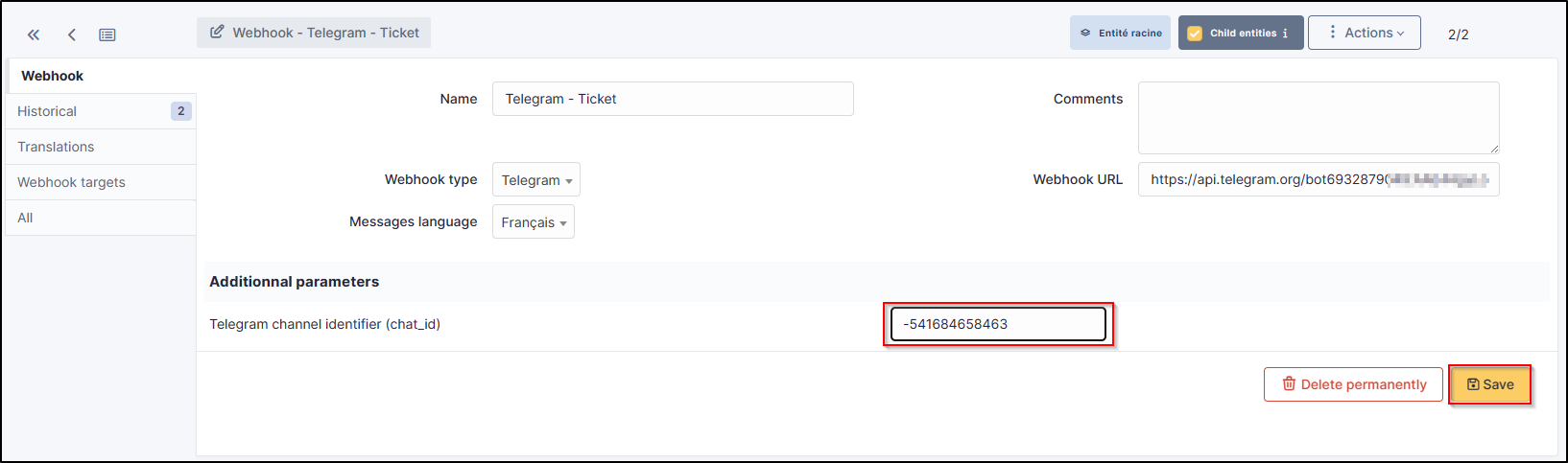Select the Translations tab
The width and height of the screenshot is (1568, 463).
(x=56, y=147)
